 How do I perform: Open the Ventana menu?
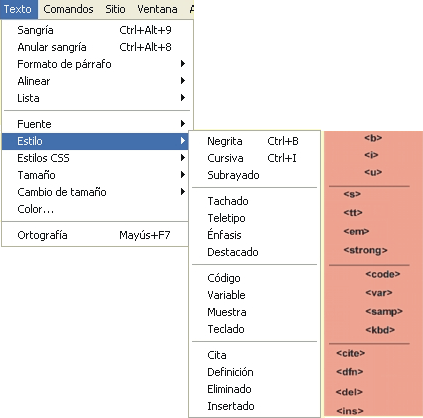[157, 9]
